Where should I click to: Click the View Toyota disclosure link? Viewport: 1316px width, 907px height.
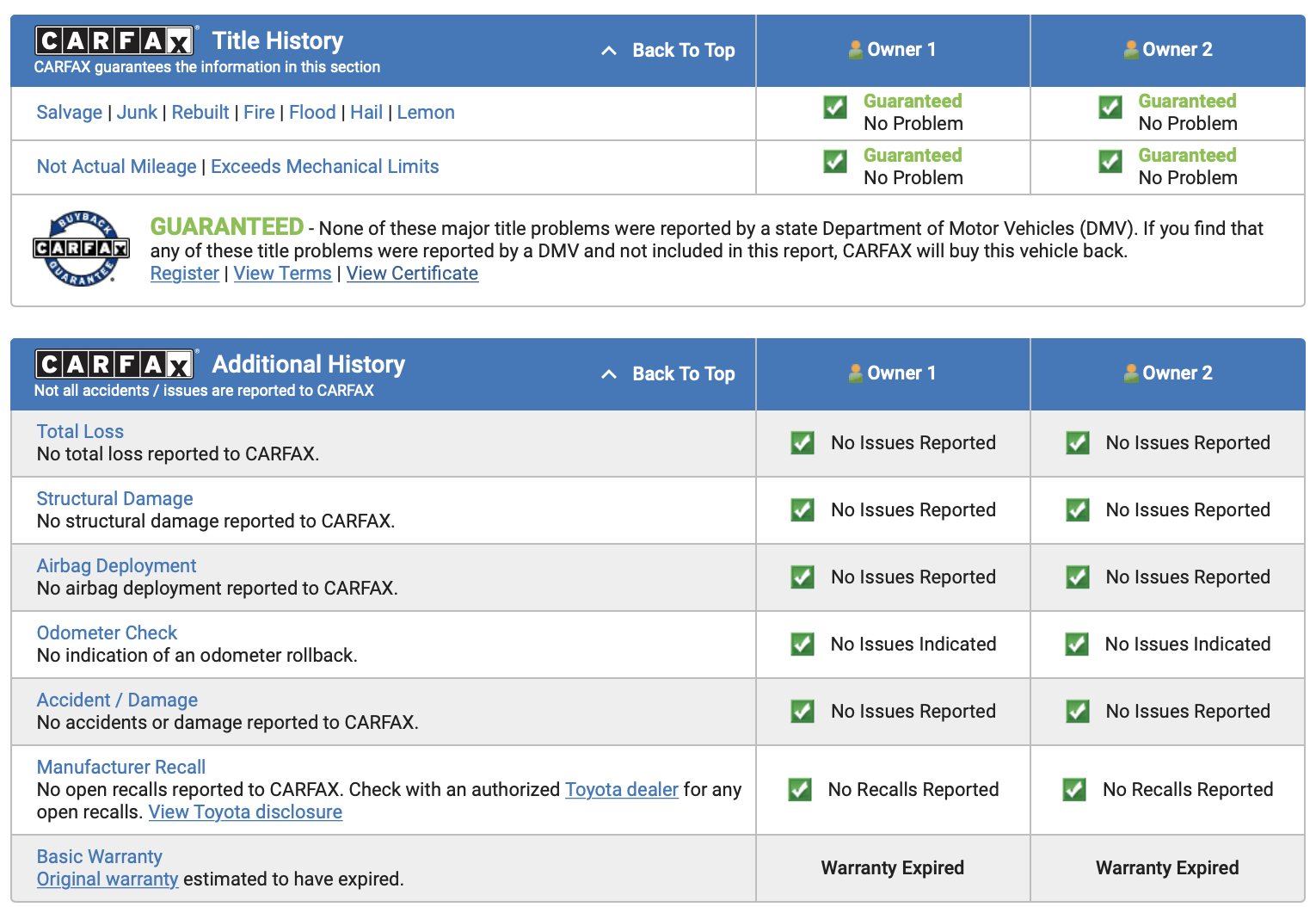245,812
